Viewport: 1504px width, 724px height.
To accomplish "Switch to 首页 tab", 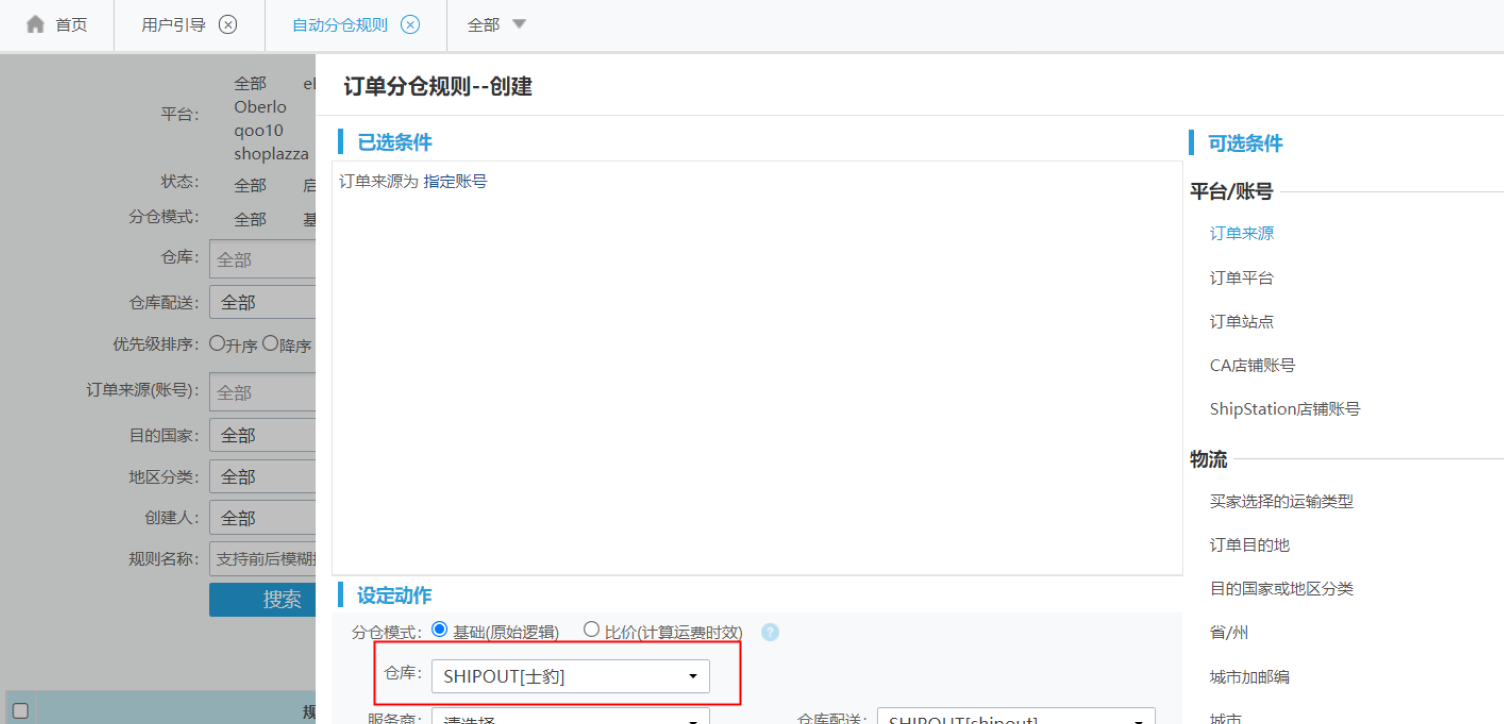I will click(x=71, y=25).
